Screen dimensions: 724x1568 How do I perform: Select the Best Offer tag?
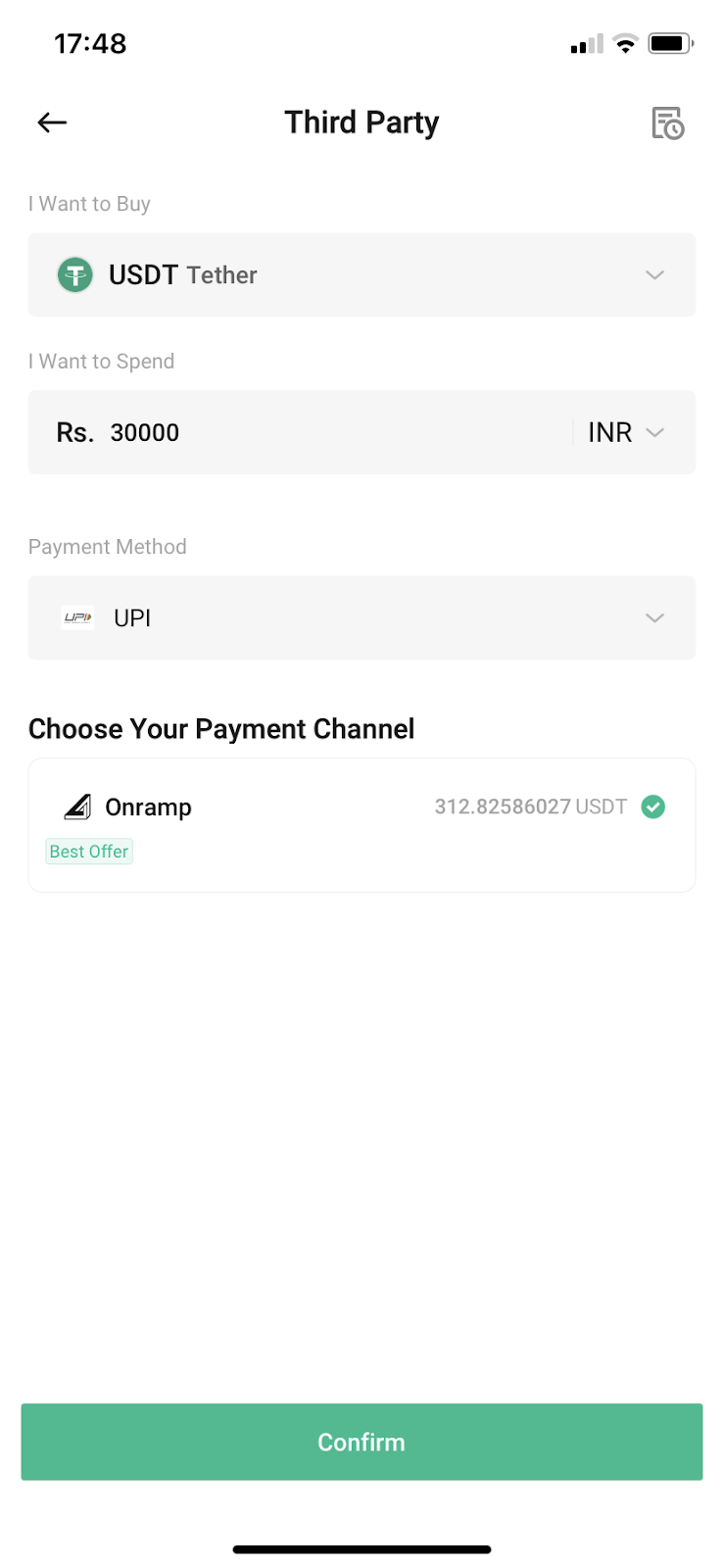point(89,852)
